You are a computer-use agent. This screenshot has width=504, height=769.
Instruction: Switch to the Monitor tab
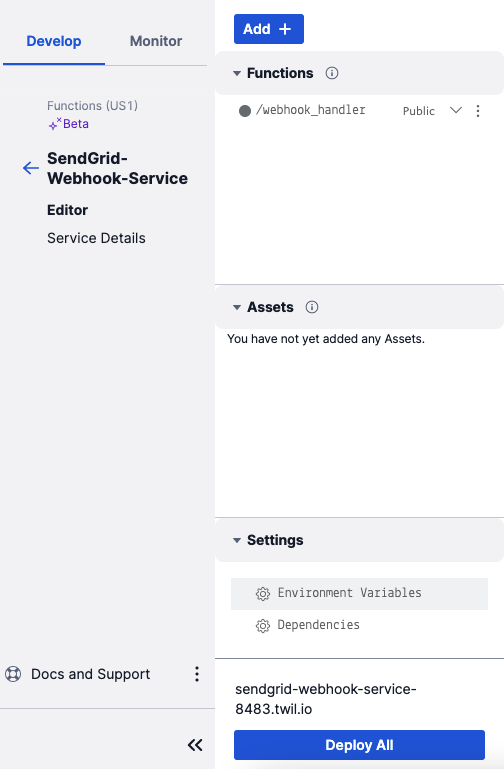156,41
